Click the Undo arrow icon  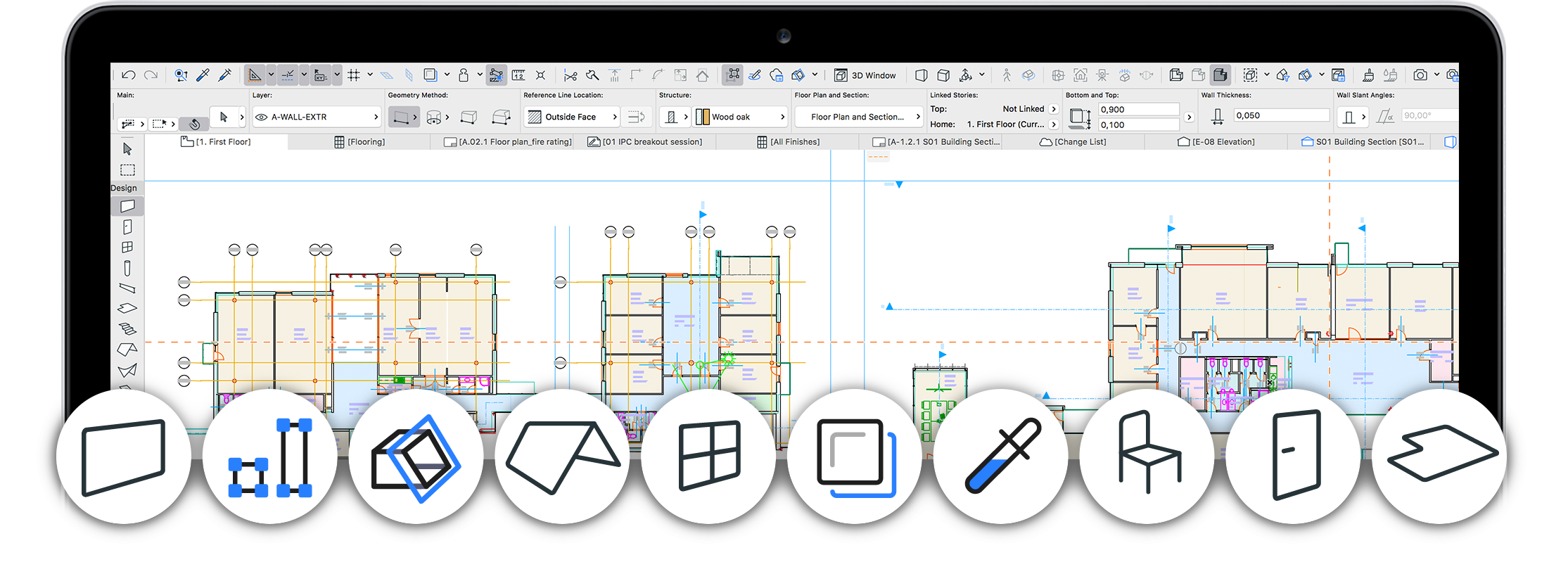click(128, 75)
